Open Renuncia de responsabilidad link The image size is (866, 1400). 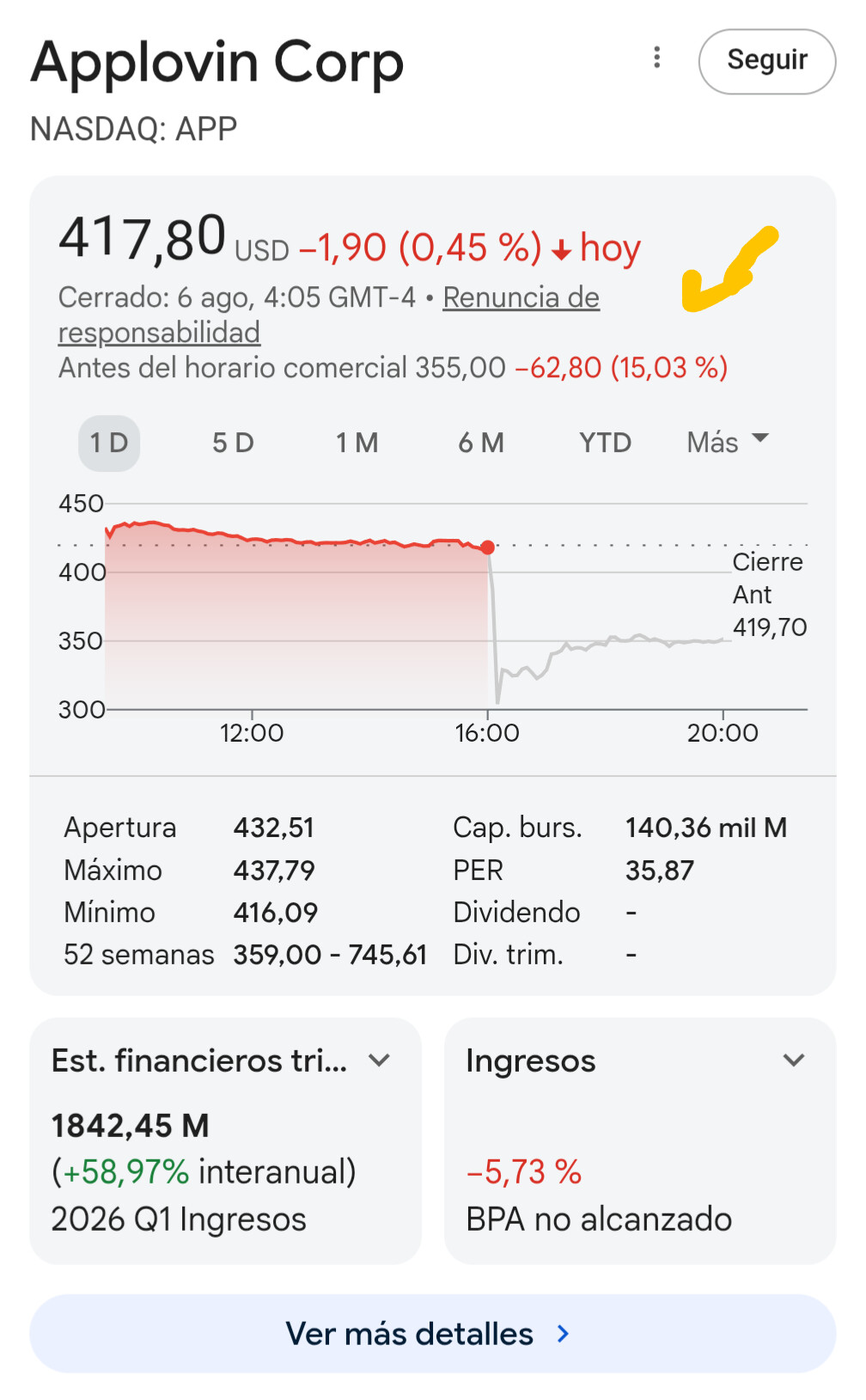pos(329,315)
